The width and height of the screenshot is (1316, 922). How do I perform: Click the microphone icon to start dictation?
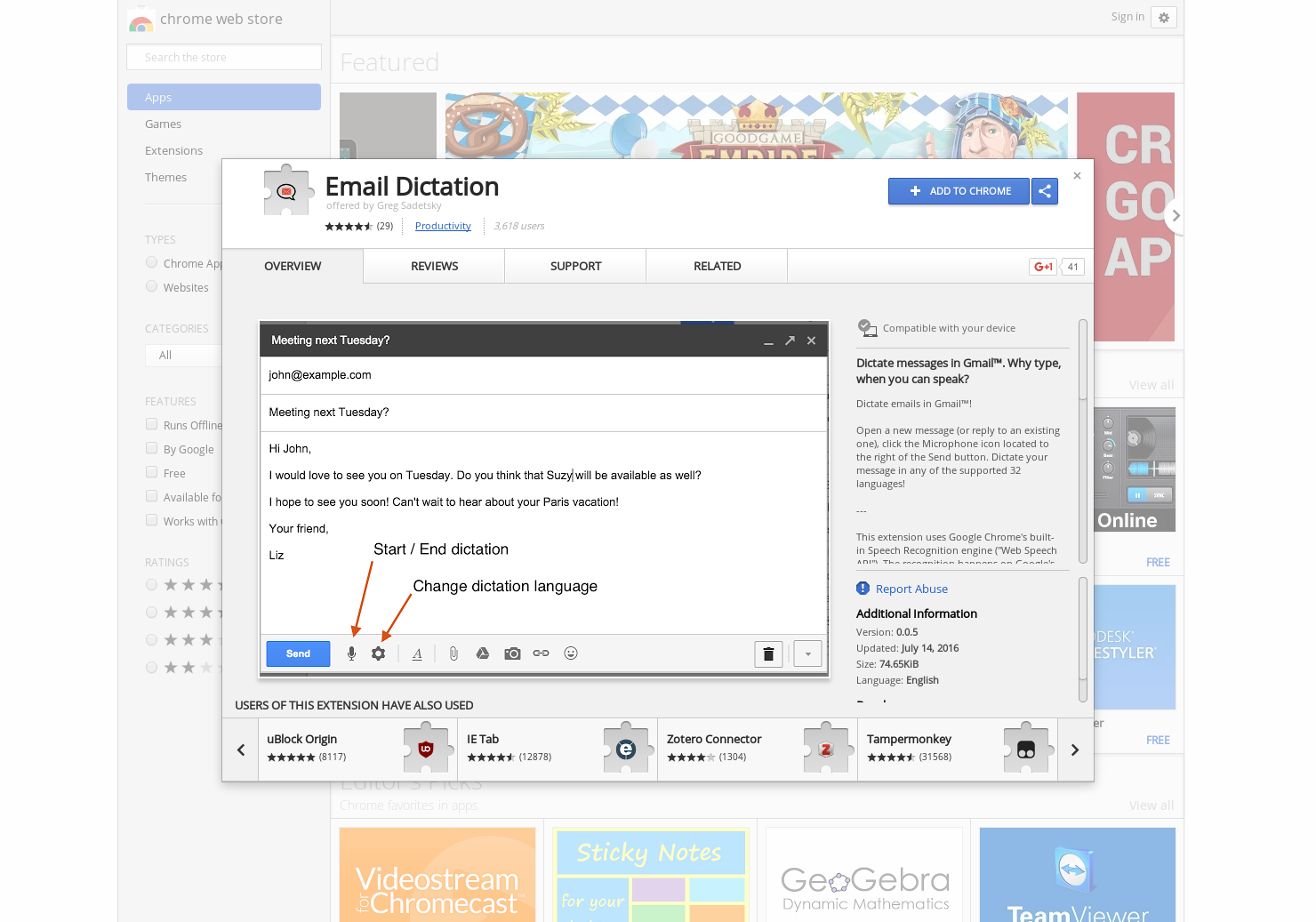[x=351, y=653]
